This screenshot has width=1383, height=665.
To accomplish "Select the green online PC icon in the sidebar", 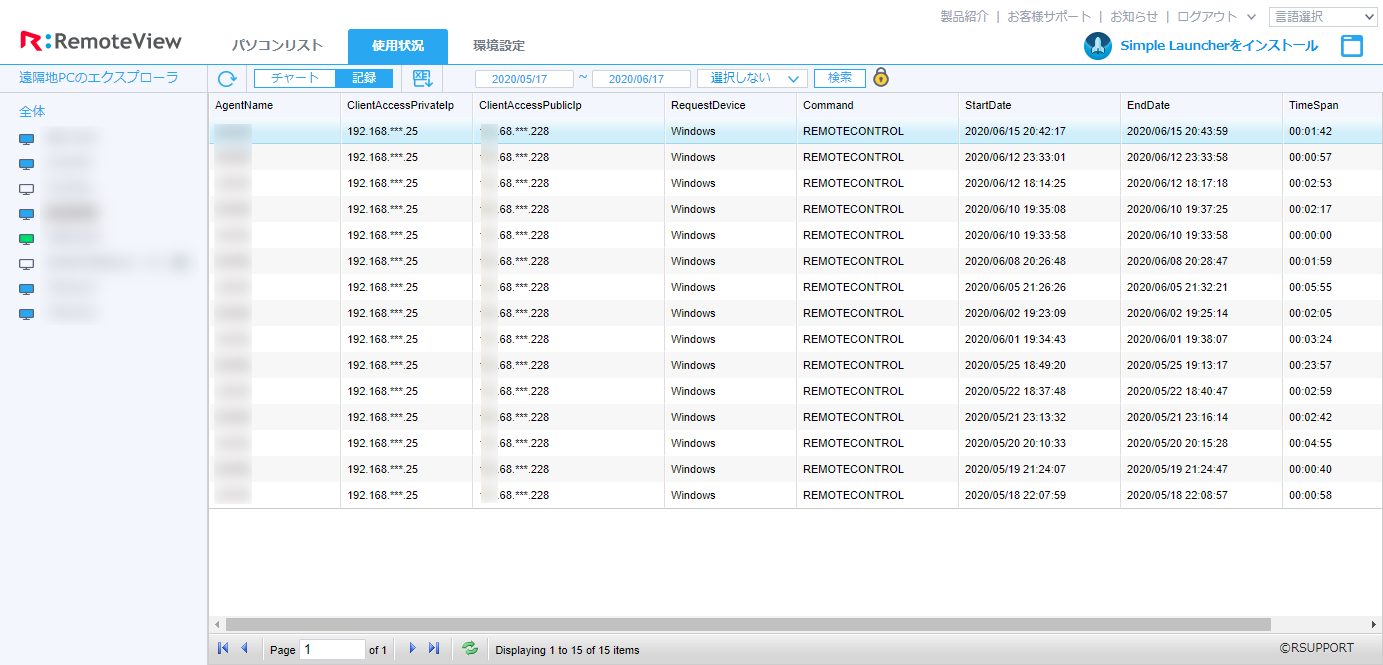I will pyautogui.click(x=26, y=238).
